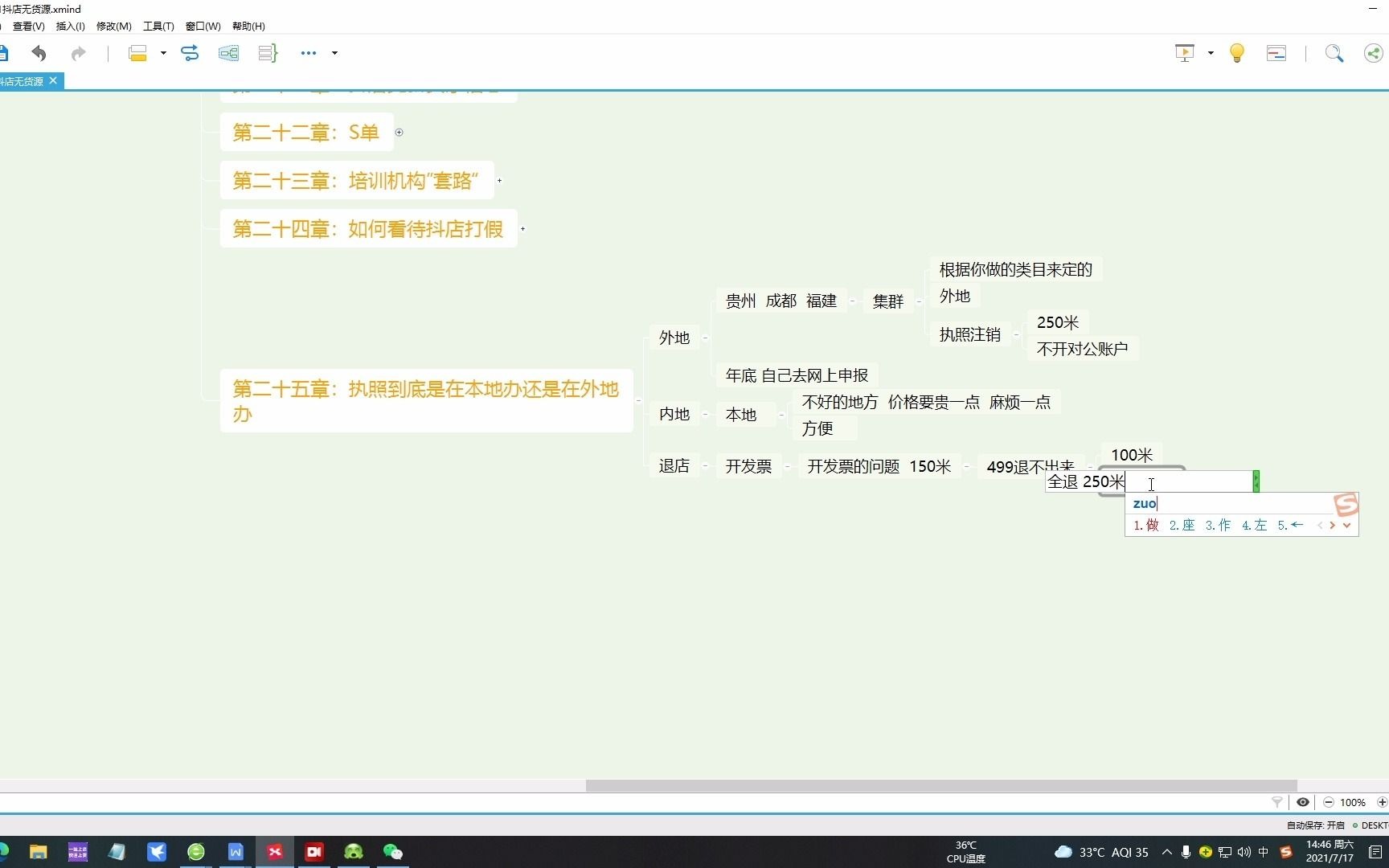
Task: Click the share icon in the toolbar
Action: tap(1374, 53)
